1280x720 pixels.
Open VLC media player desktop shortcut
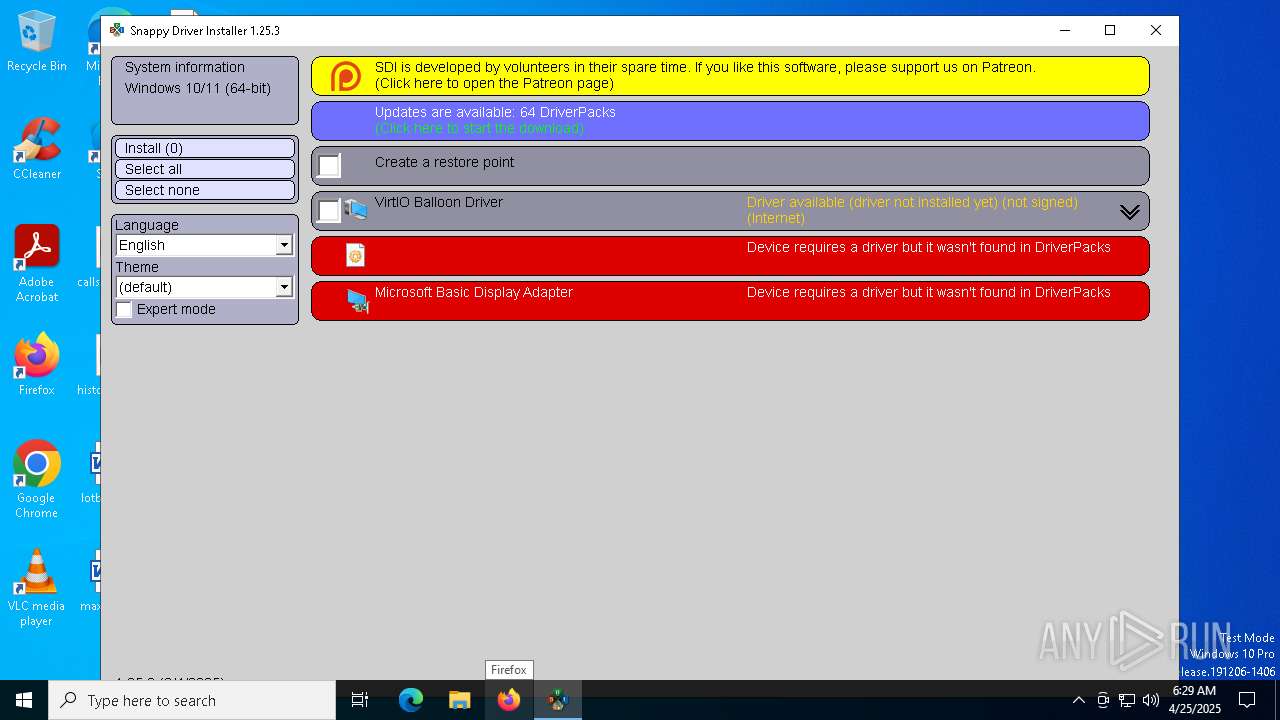[37, 588]
